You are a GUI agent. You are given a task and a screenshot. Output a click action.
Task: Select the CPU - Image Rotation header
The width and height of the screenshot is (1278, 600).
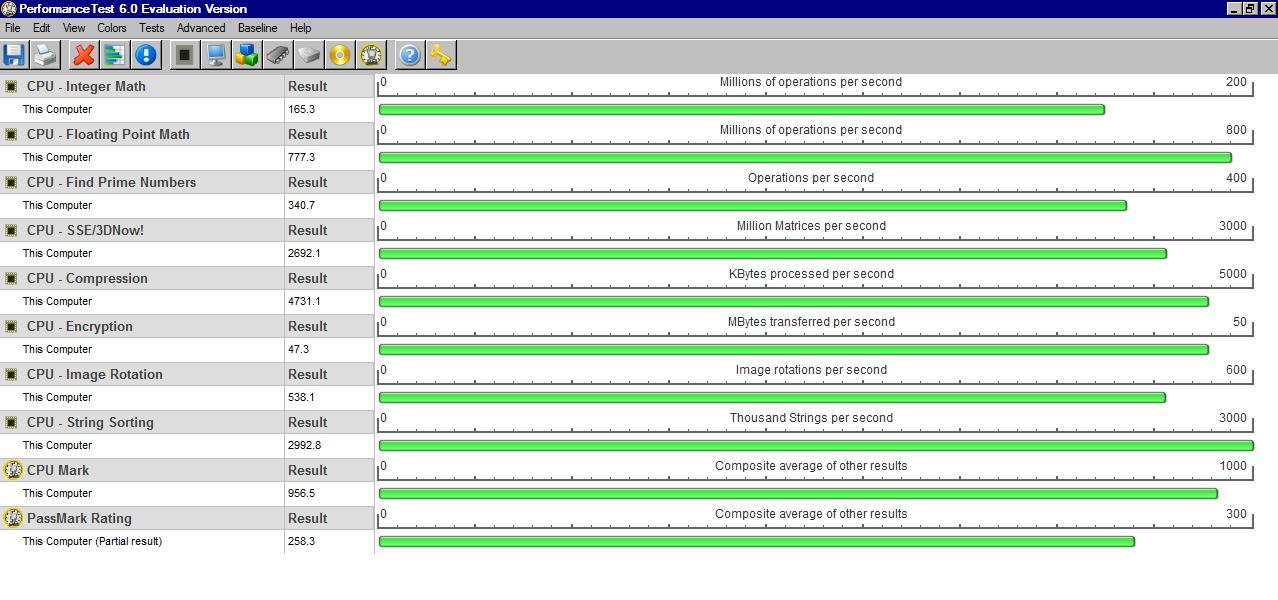(x=94, y=374)
